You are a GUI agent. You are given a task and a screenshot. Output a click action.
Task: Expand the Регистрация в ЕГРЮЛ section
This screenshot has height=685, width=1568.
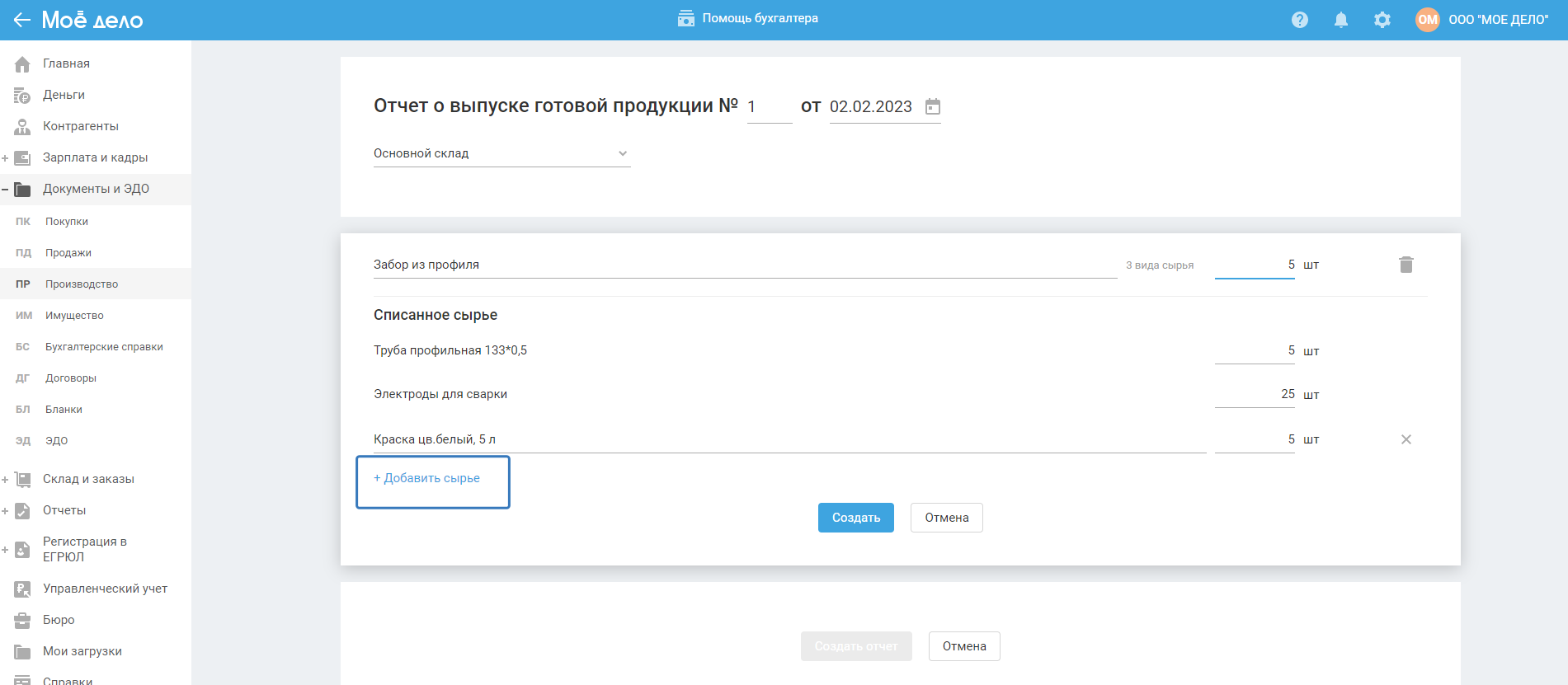[x=5, y=549]
